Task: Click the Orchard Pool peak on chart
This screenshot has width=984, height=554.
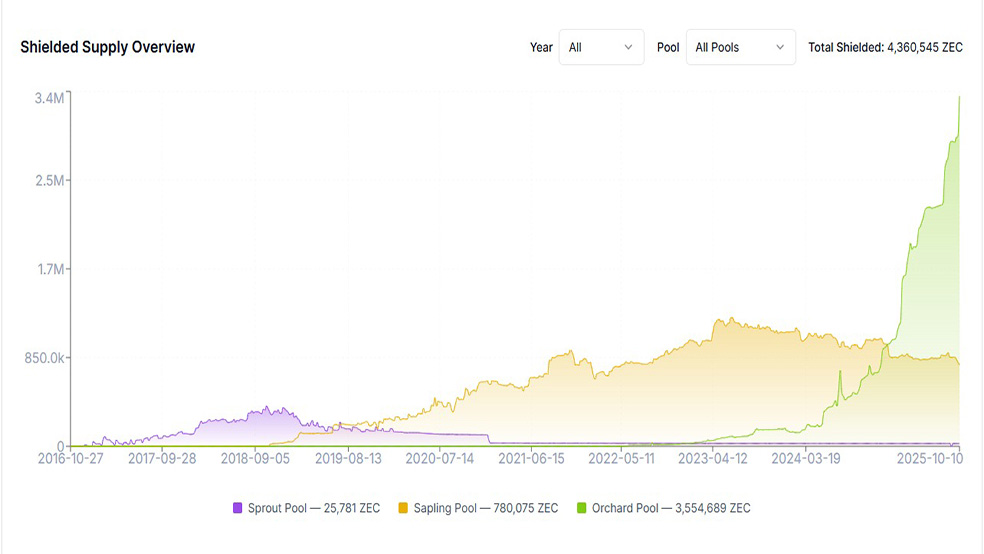Action: [x=959, y=98]
